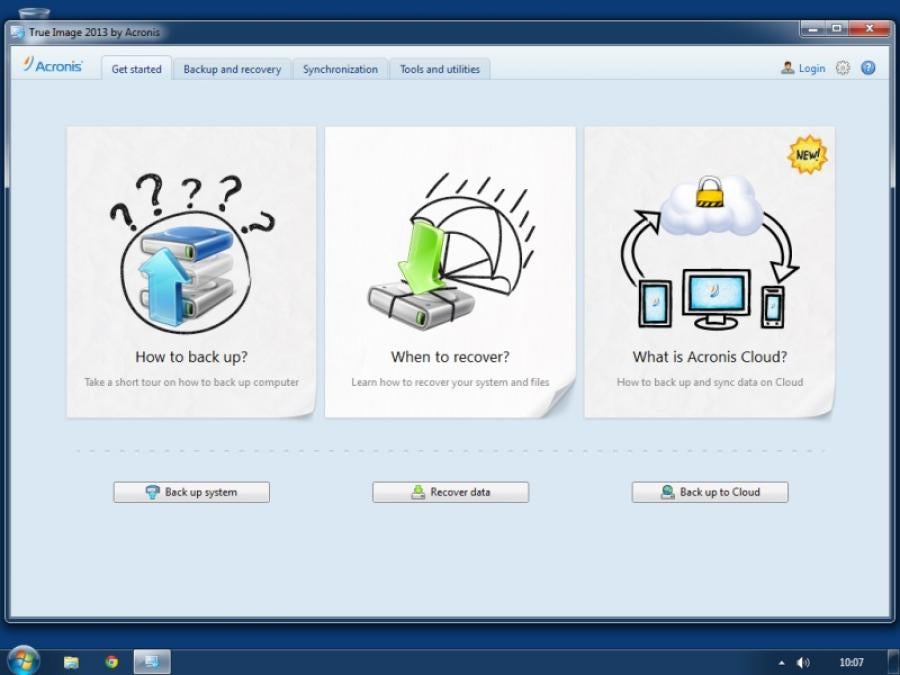Show hidden tray icons arrow
This screenshot has height=675, width=900.
(x=781, y=663)
